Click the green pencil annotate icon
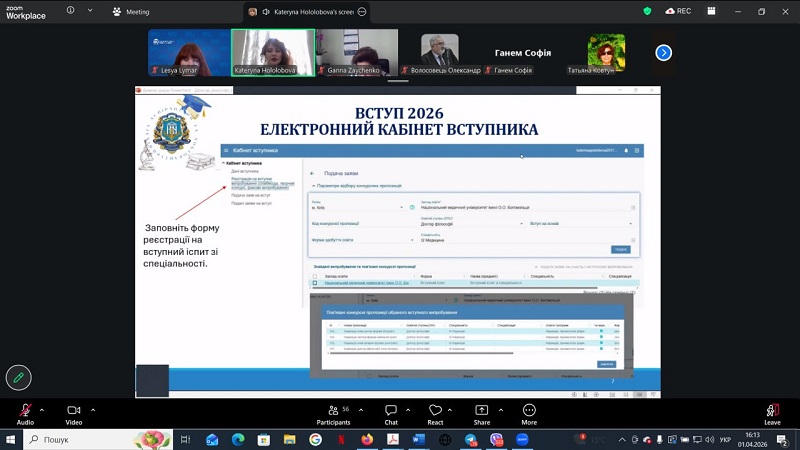This screenshot has height=450, width=800. [17, 377]
